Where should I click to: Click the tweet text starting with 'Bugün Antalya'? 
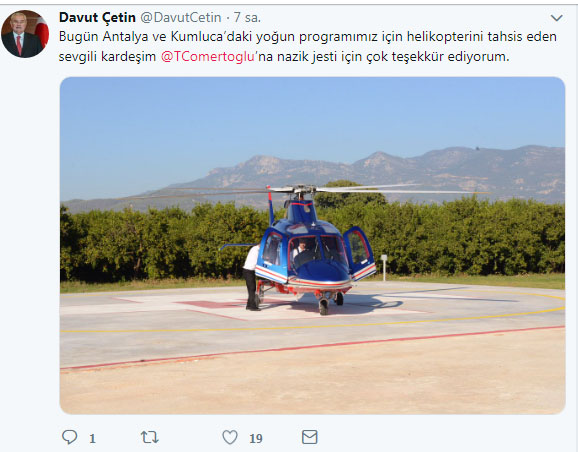pyautogui.click(x=307, y=46)
